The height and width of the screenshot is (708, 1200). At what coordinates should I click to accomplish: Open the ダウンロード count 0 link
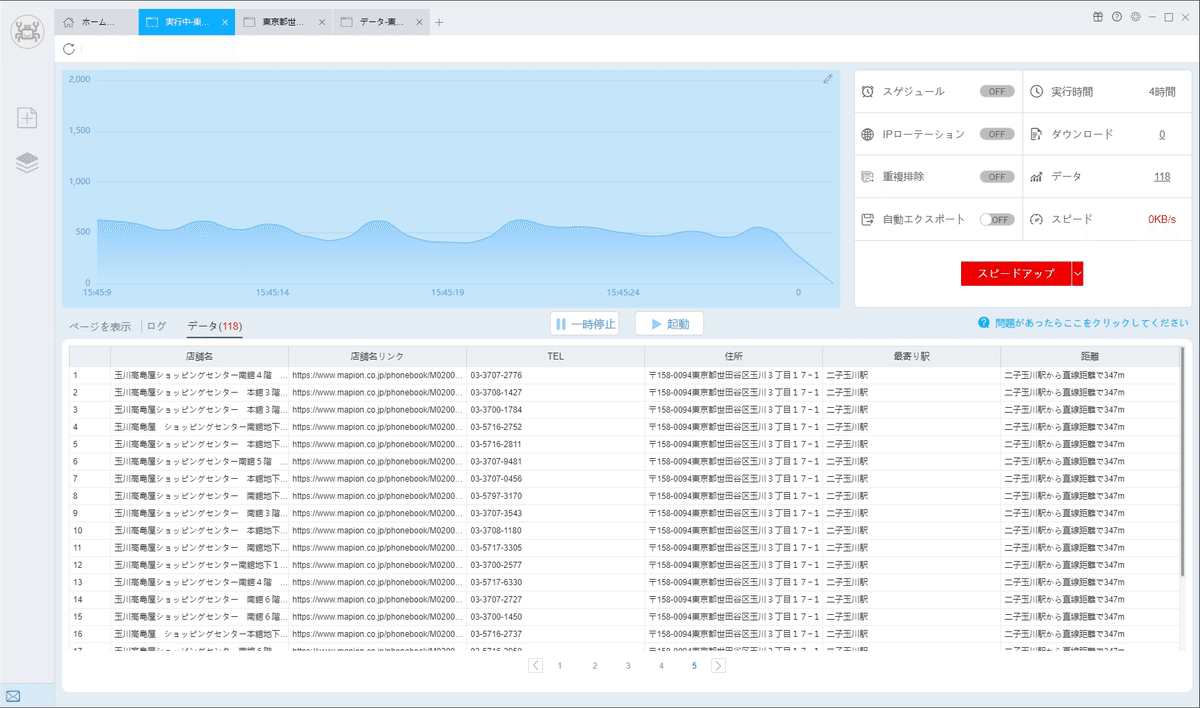[x=1161, y=134]
